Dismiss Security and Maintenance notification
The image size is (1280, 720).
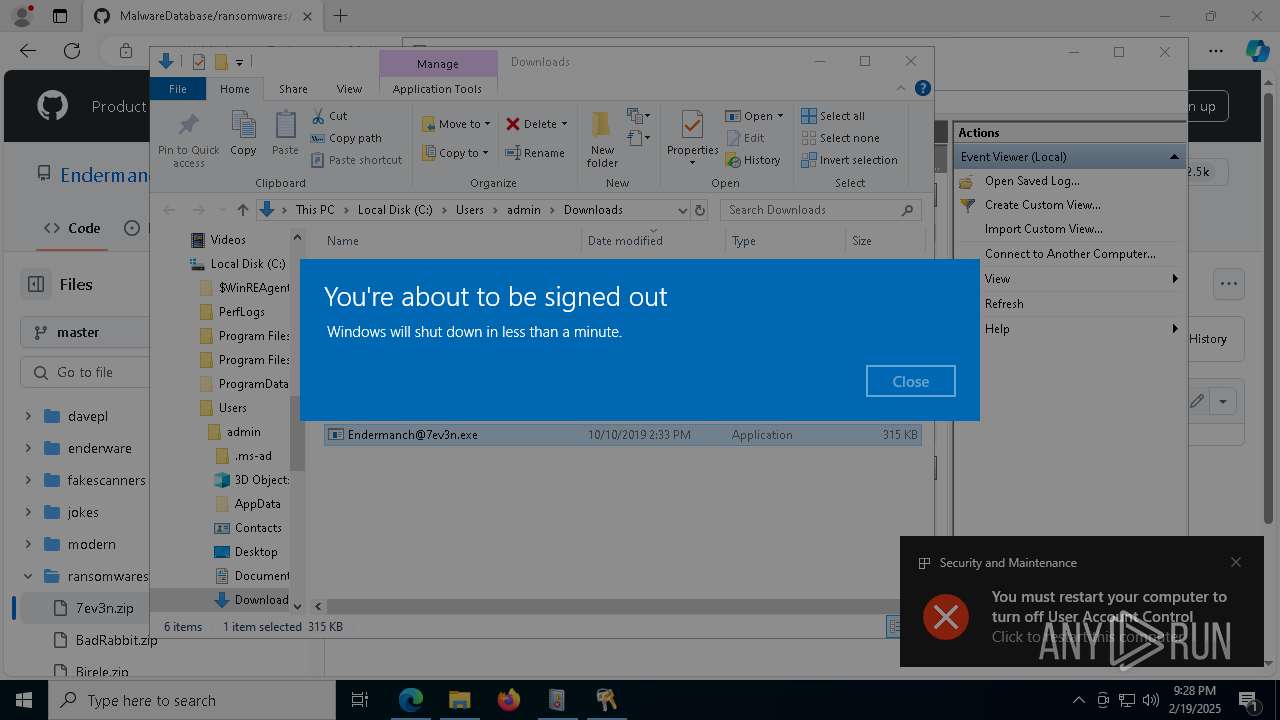tap(1236, 562)
